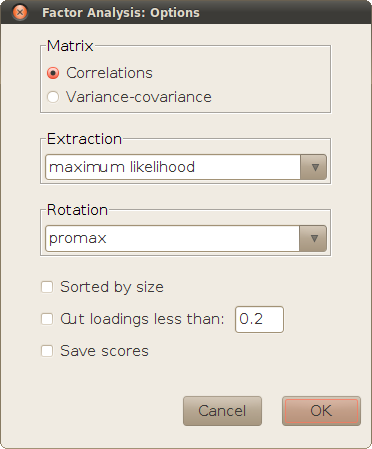372x449 pixels.
Task: Choose the Variance-covariance radio button
Action: click(53, 97)
